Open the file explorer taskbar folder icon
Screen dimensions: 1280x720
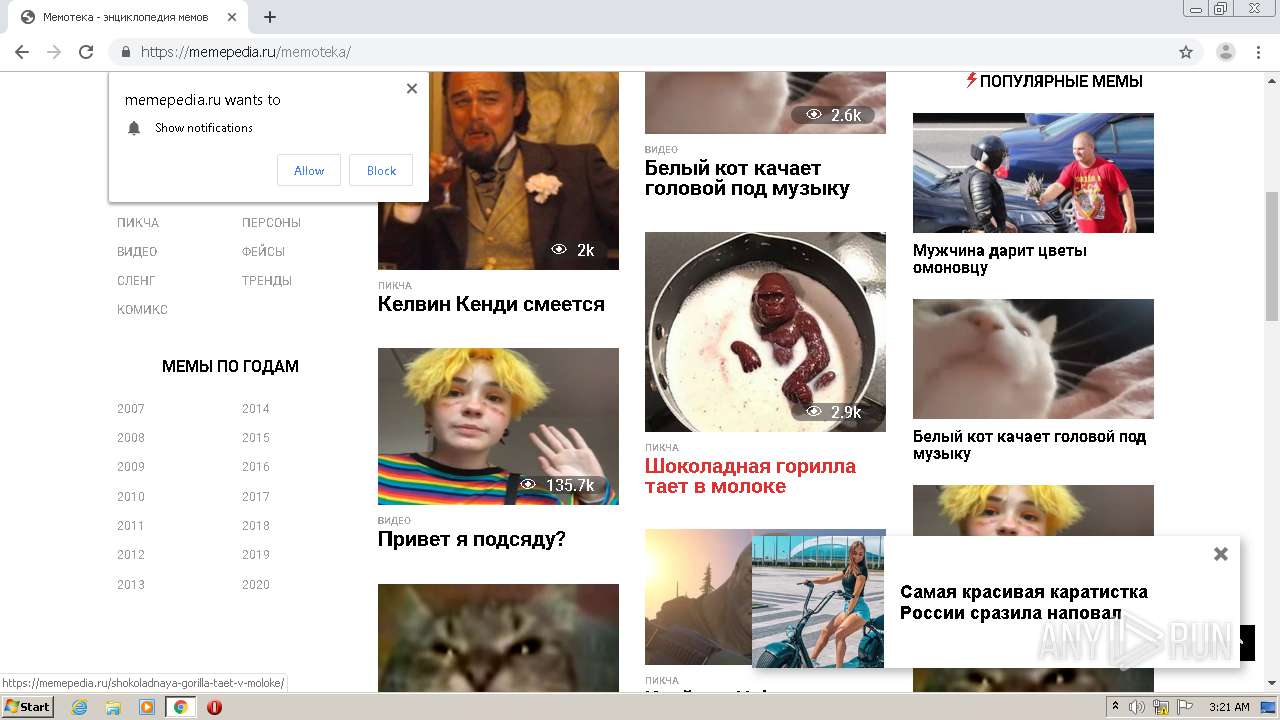[x=113, y=707]
